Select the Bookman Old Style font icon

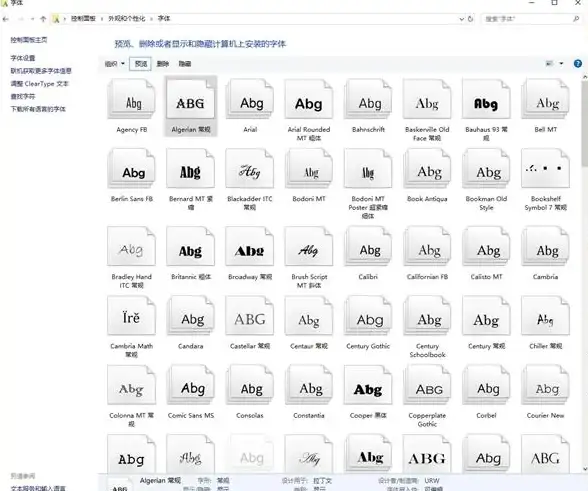point(486,168)
